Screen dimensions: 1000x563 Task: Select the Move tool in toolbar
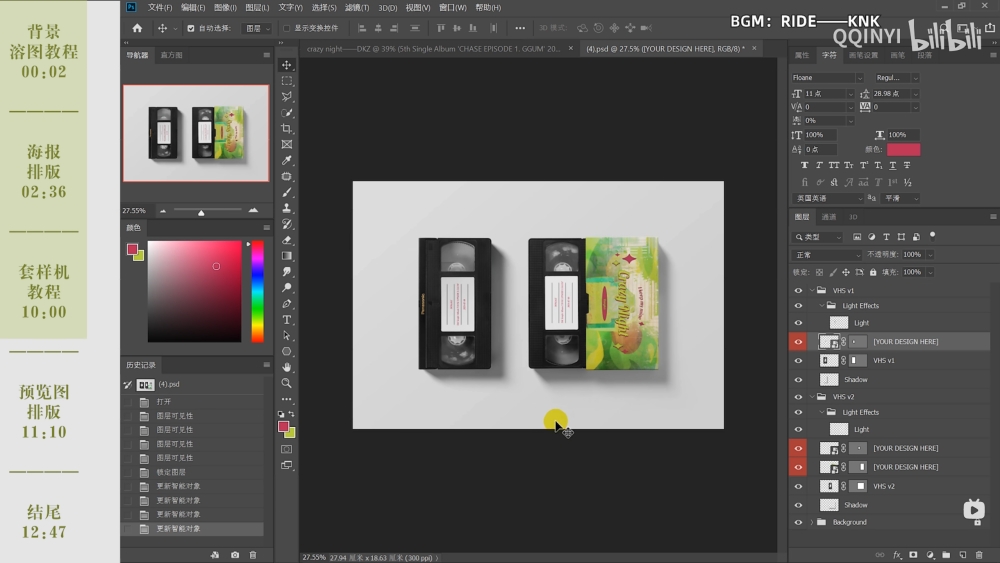(x=287, y=65)
